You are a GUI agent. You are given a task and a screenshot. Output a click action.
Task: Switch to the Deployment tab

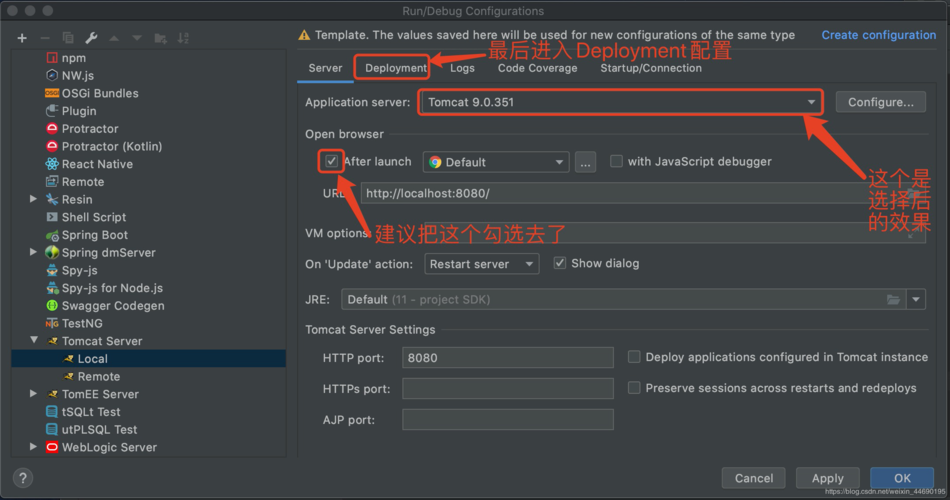click(396, 68)
